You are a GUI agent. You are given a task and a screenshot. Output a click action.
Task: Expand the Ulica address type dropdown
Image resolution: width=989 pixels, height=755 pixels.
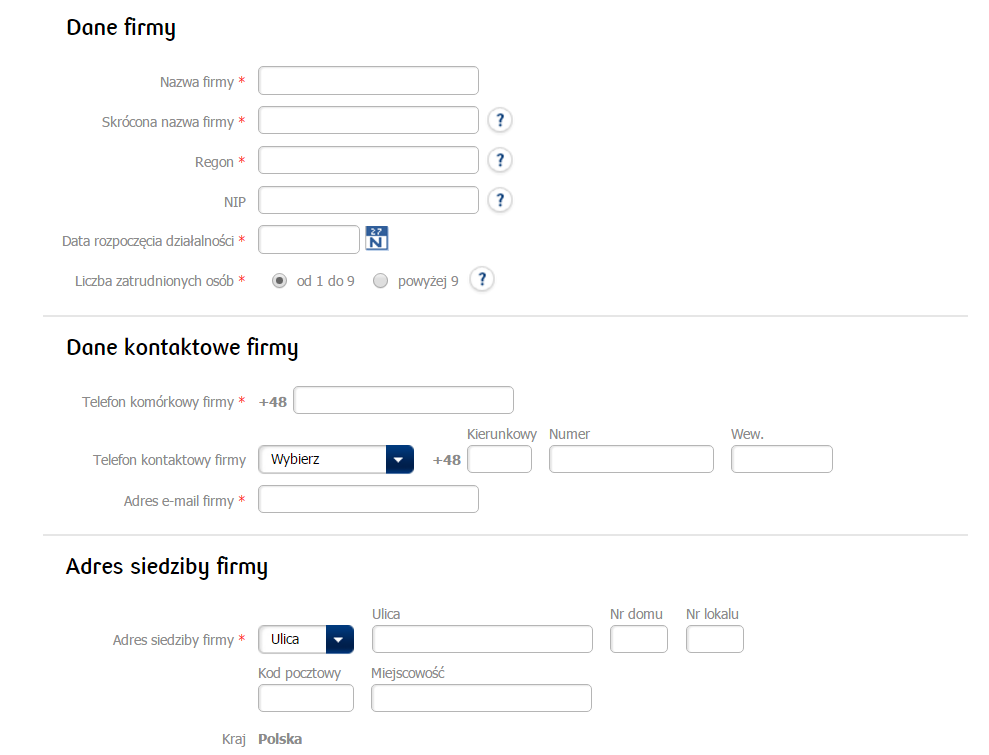306,639
